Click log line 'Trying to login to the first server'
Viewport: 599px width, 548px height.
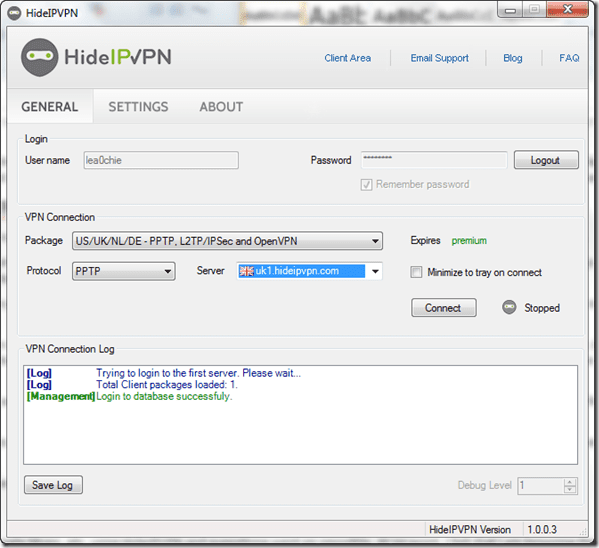(x=198, y=373)
